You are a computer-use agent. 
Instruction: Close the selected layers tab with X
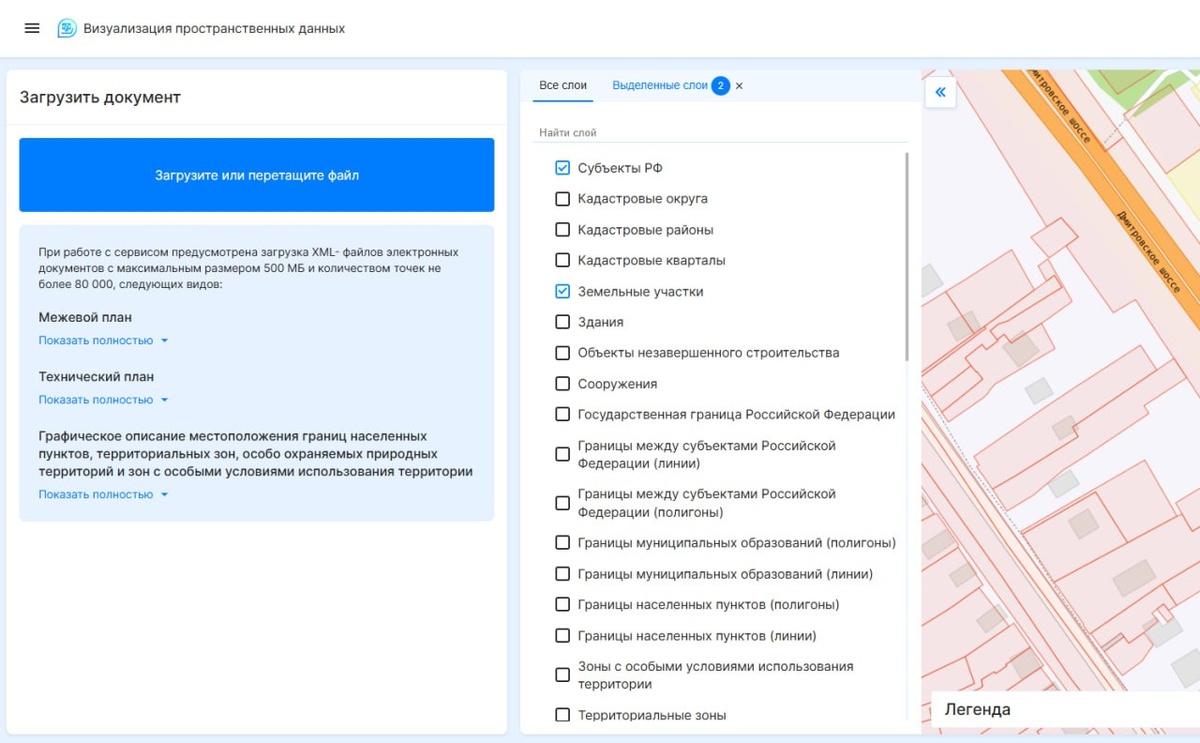coord(739,86)
